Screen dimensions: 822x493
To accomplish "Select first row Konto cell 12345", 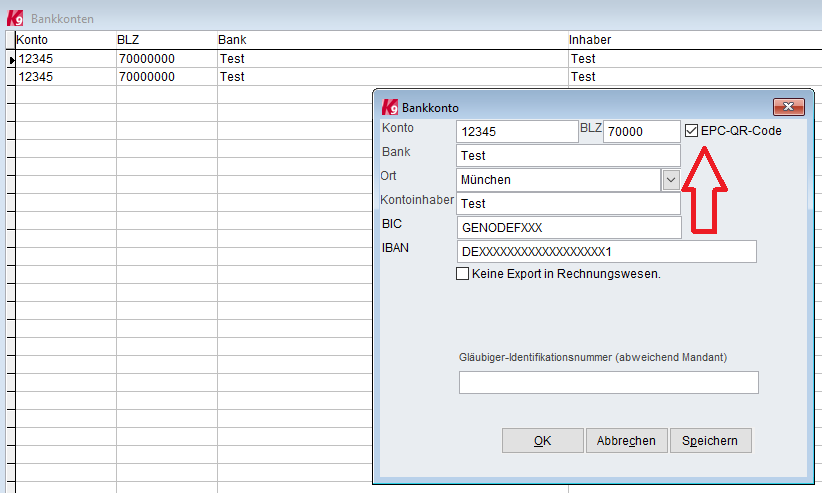I will [x=66, y=59].
